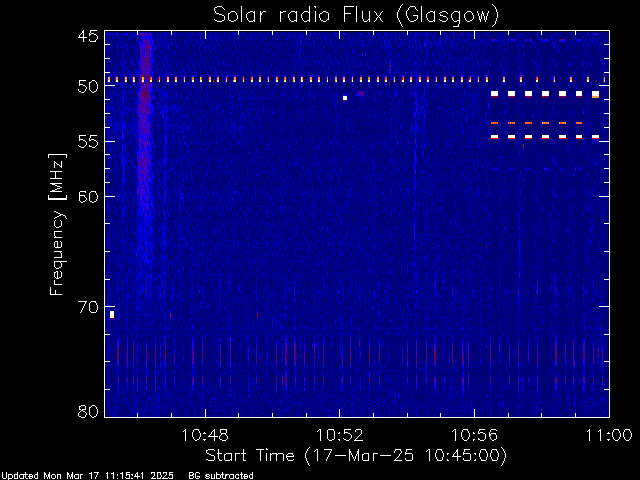Click the "Solar radio Flux (Glasgow)" title
640x480 pixels.
[356, 16]
